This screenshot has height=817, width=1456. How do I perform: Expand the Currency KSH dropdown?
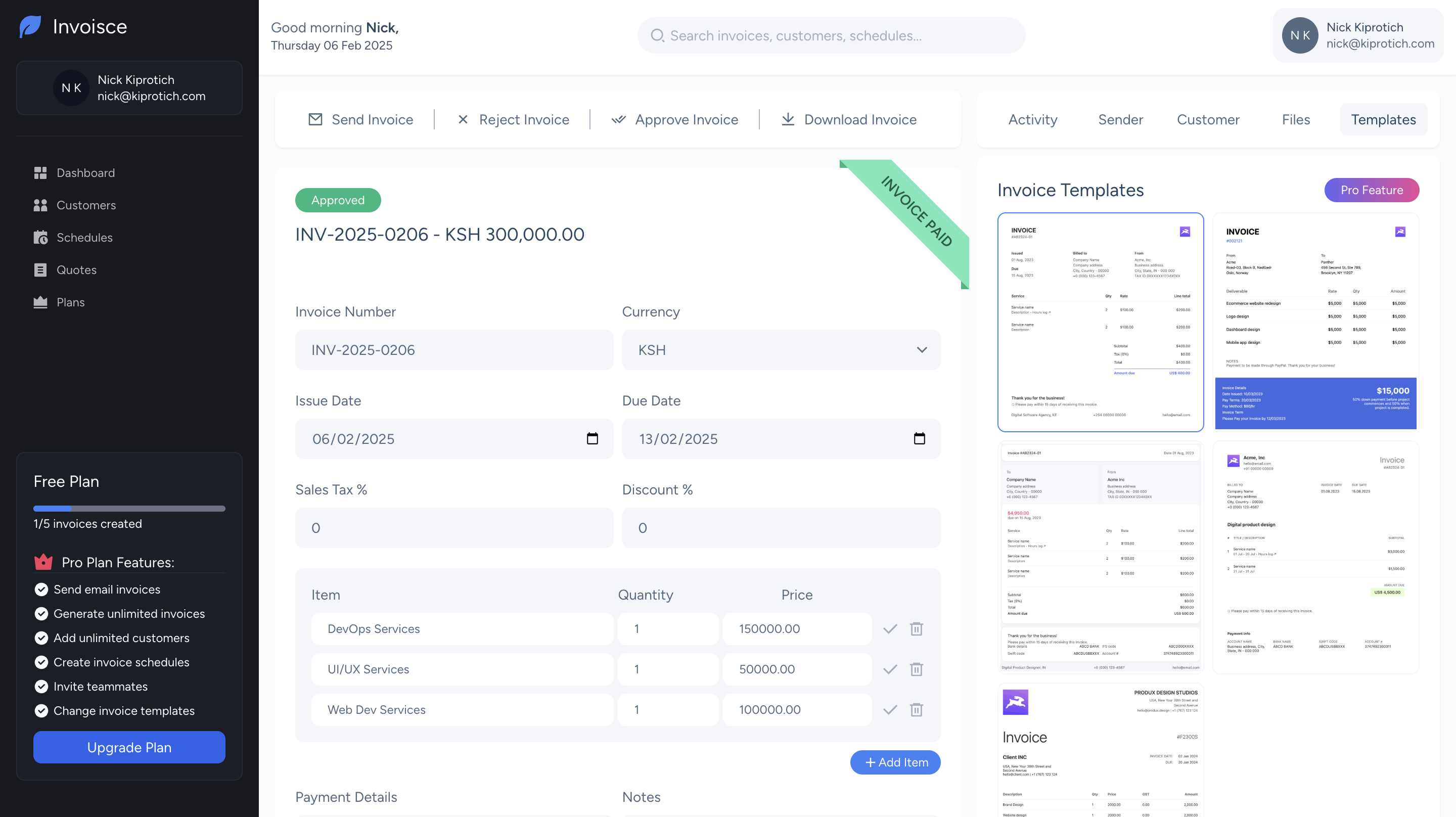[x=921, y=350]
